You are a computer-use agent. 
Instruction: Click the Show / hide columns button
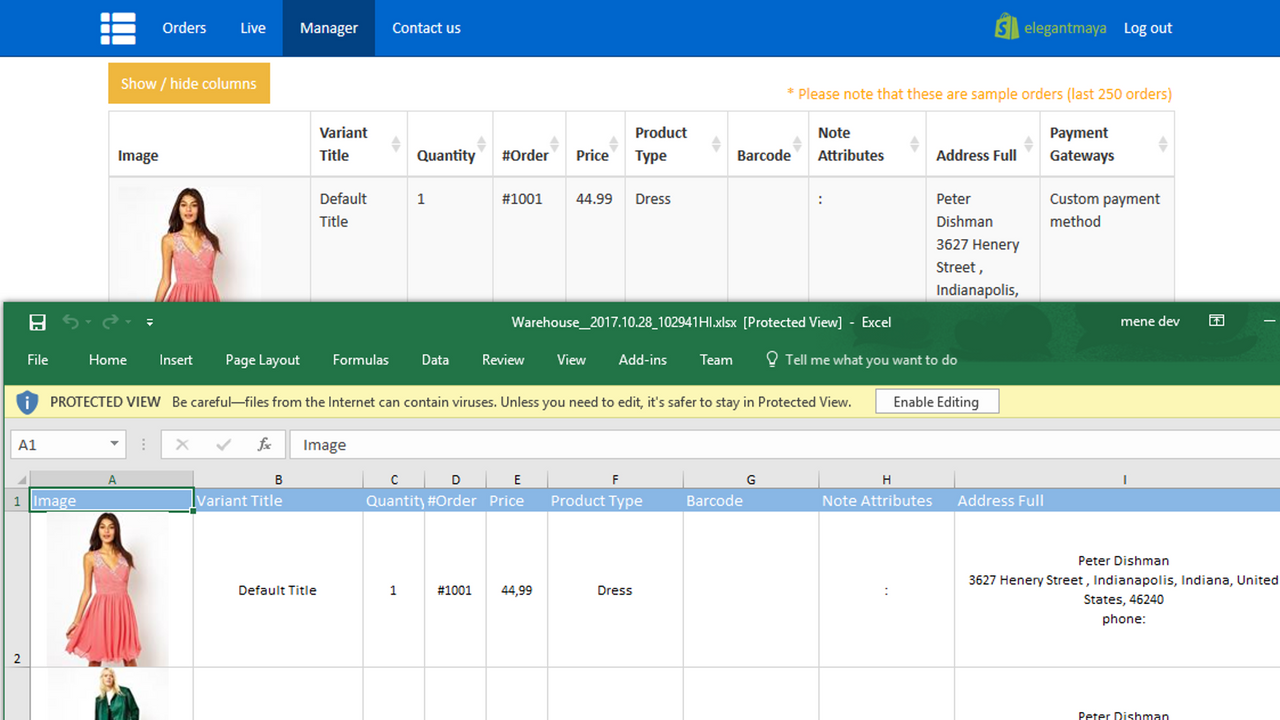(189, 84)
